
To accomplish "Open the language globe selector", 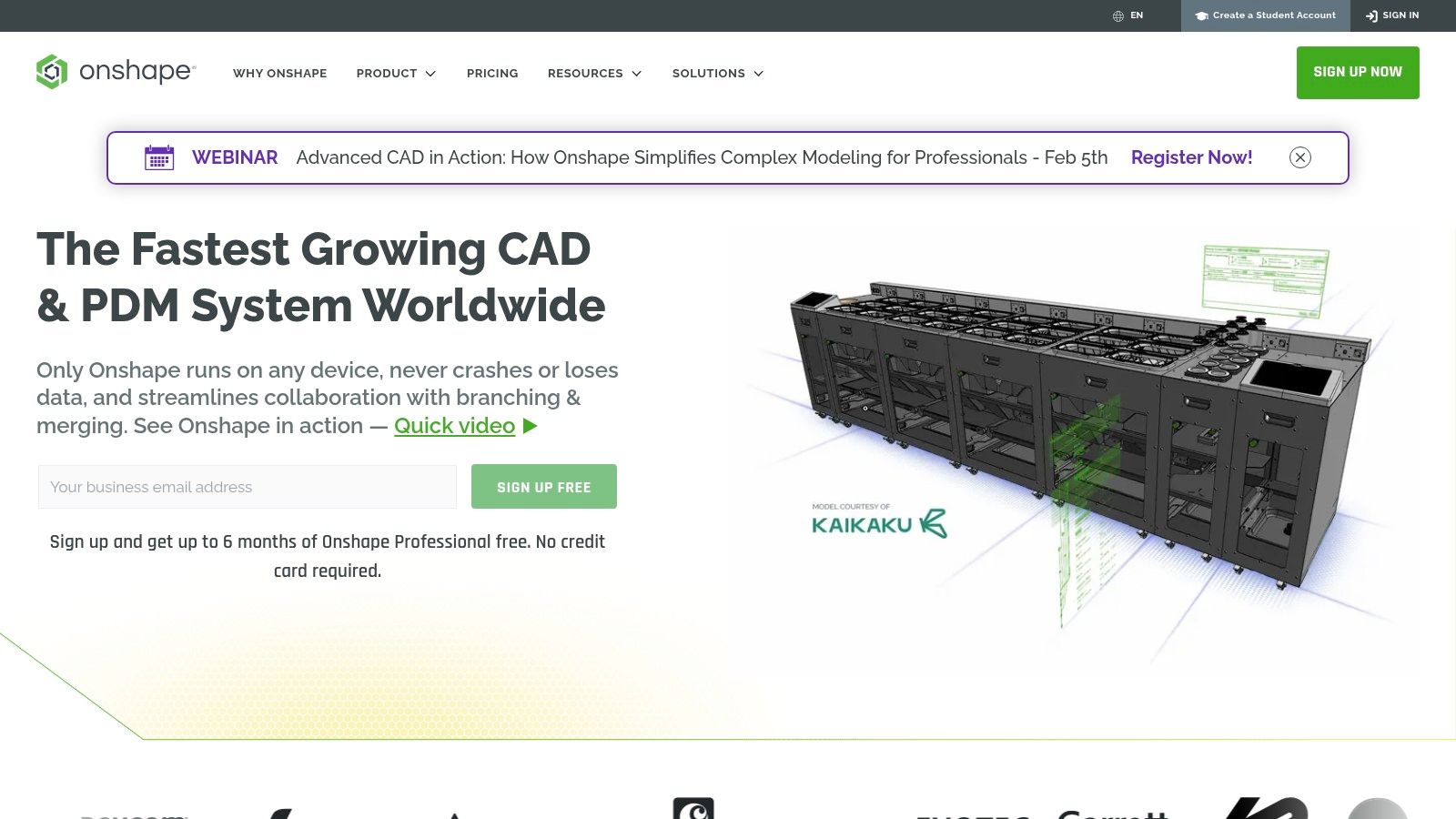I will [x=1118, y=15].
